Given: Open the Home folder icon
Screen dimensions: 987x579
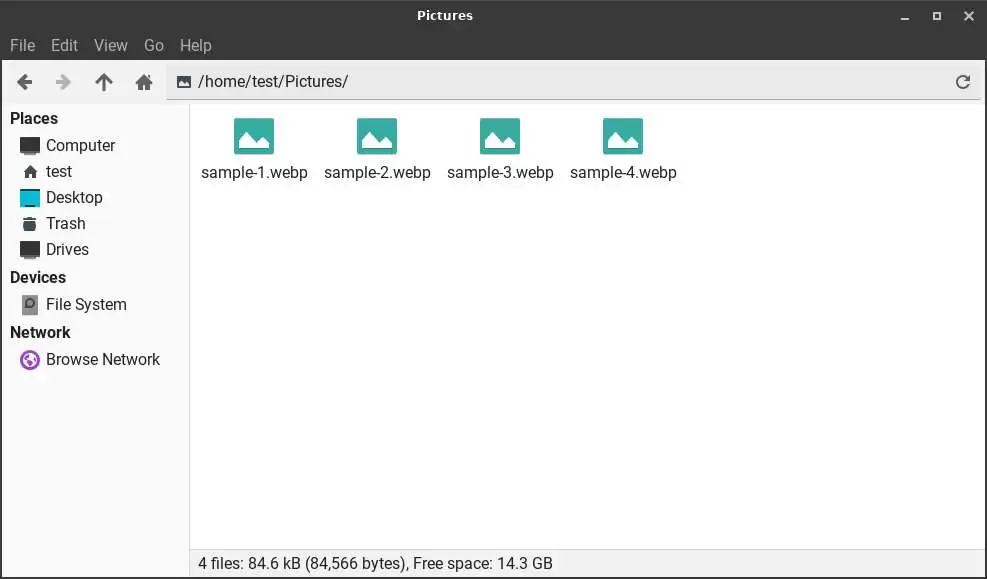Looking at the screenshot, I should click(x=143, y=82).
